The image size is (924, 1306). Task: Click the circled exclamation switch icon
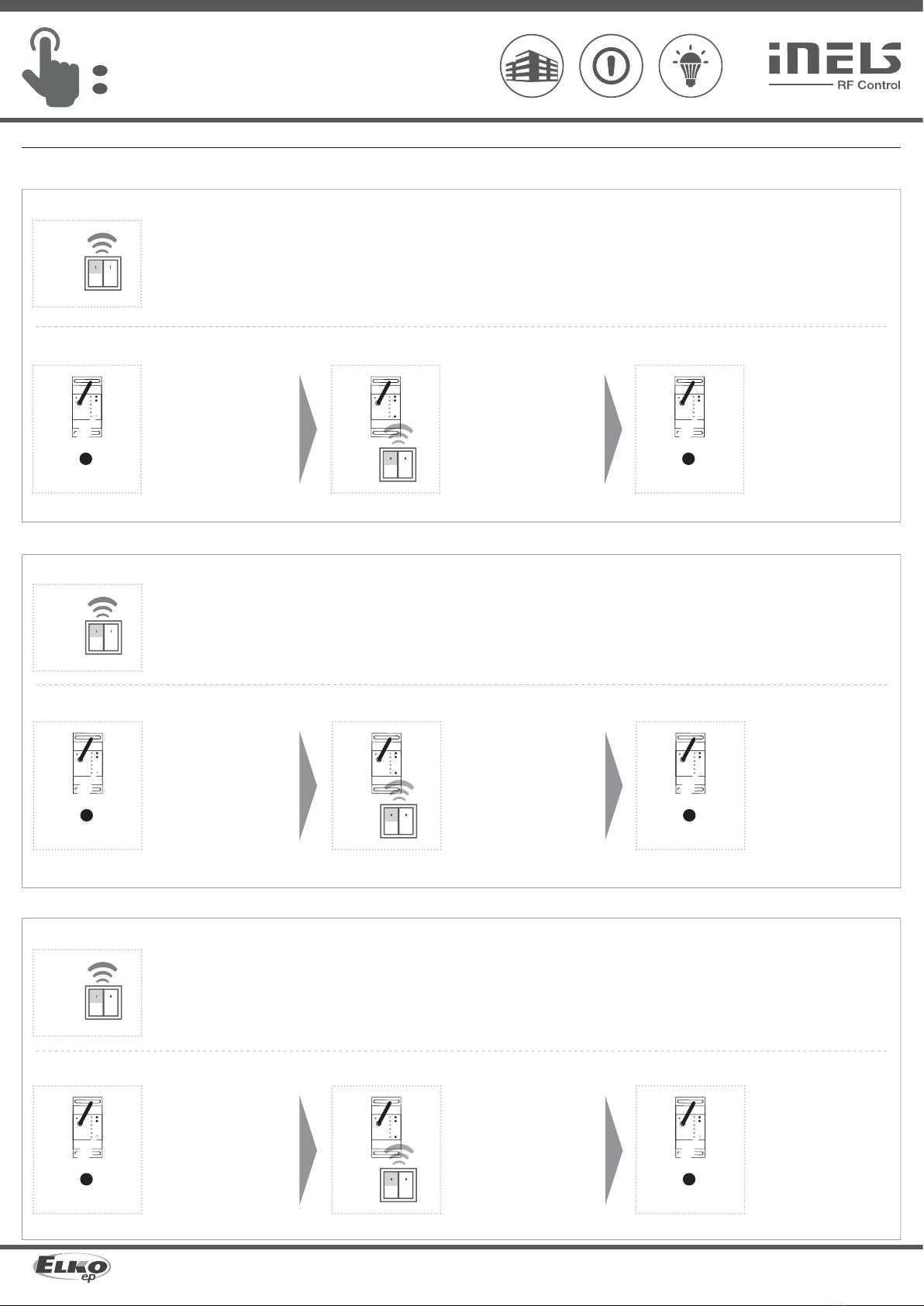coord(611,66)
